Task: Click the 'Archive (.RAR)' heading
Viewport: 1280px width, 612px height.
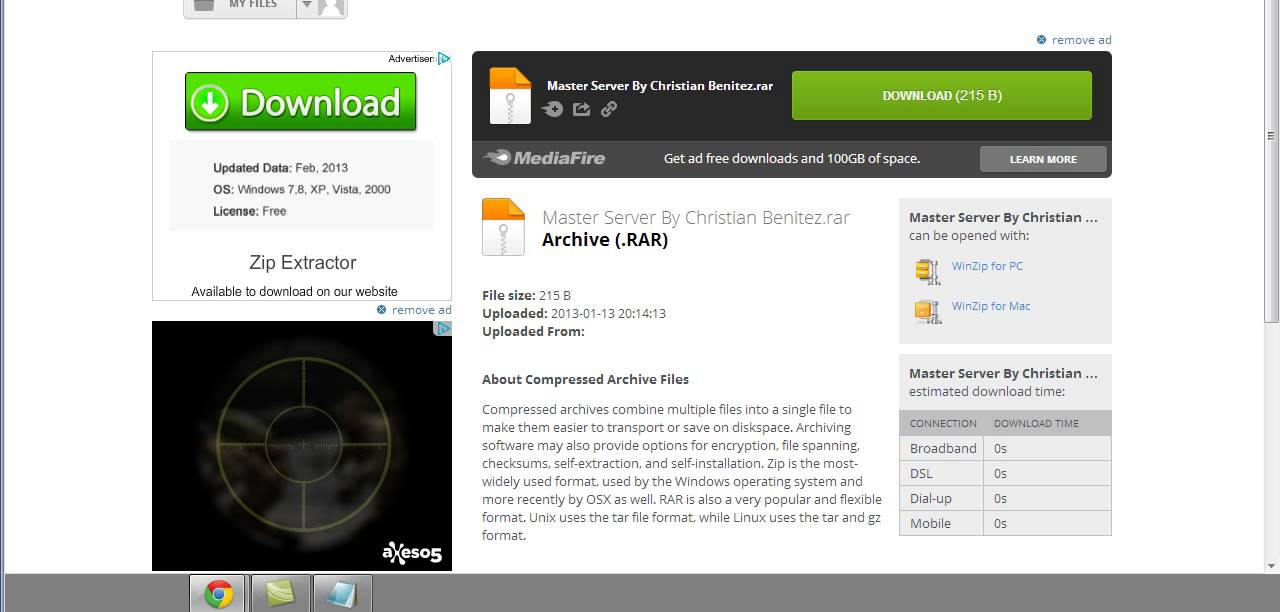Action: point(605,240)
